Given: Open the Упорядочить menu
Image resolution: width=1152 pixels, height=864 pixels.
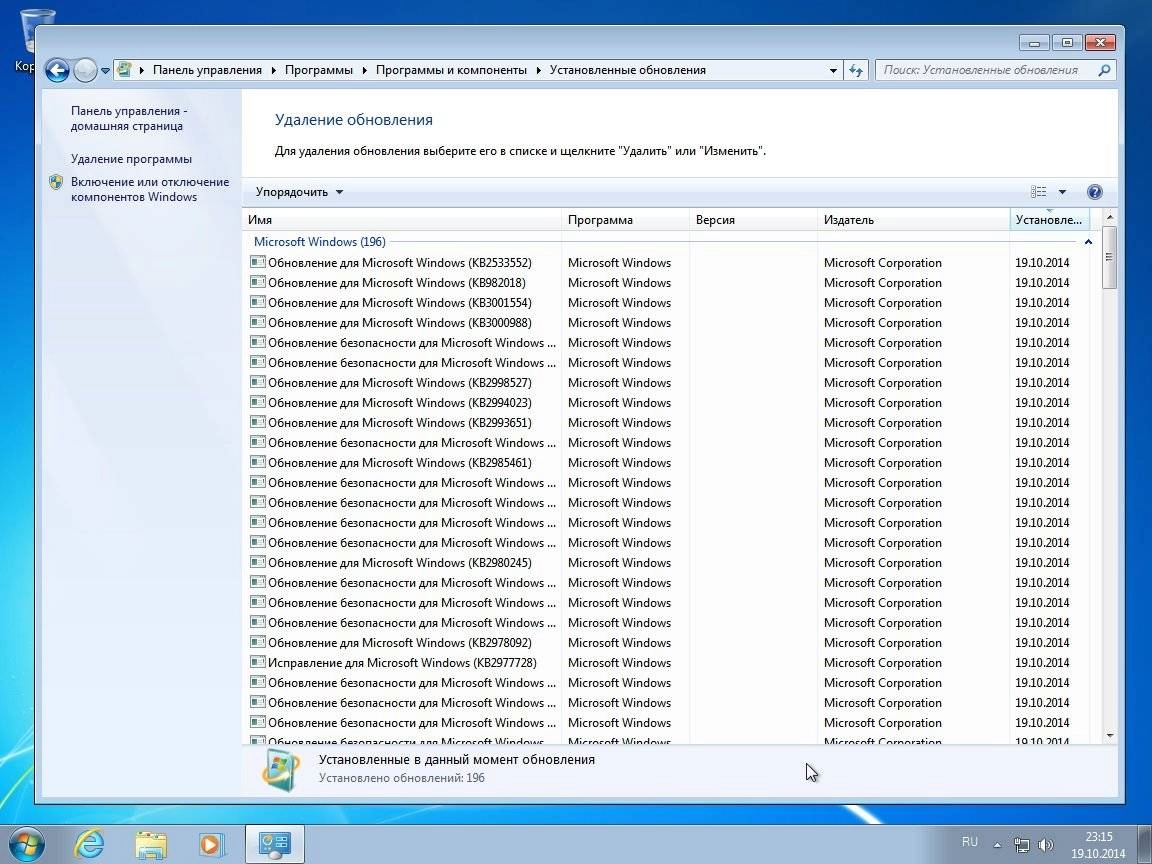Looking at the screenshot, I should [x=299, y=192].
